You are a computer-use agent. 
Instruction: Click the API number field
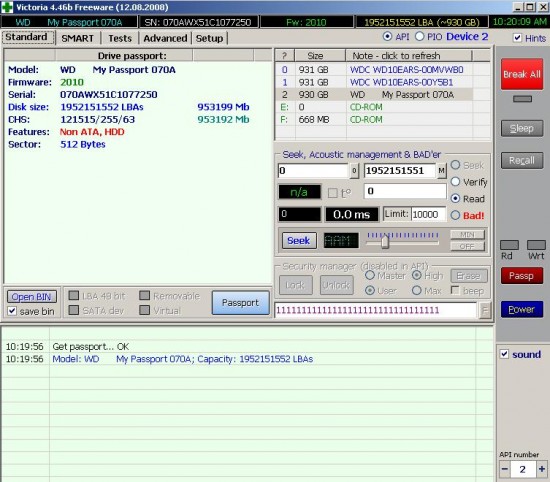pos(523,469)
